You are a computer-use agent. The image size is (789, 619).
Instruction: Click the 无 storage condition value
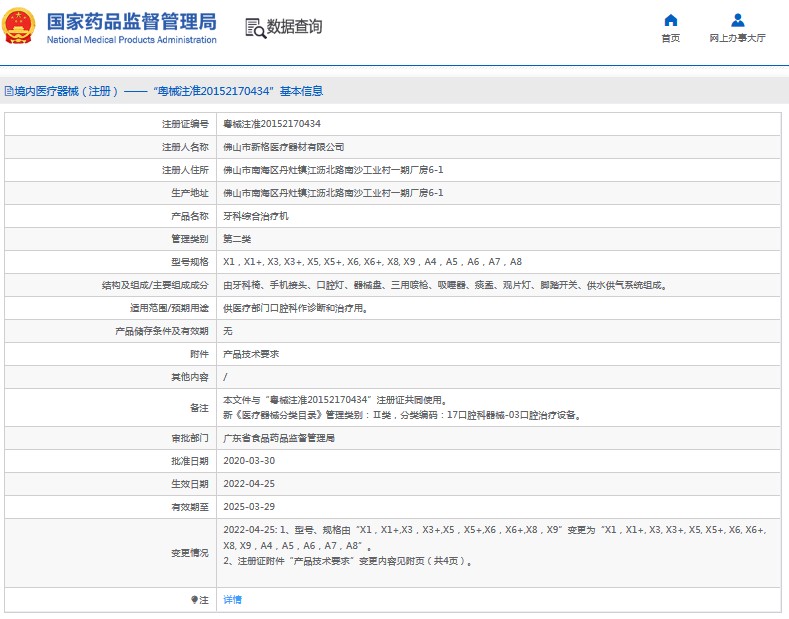[228, 331]
